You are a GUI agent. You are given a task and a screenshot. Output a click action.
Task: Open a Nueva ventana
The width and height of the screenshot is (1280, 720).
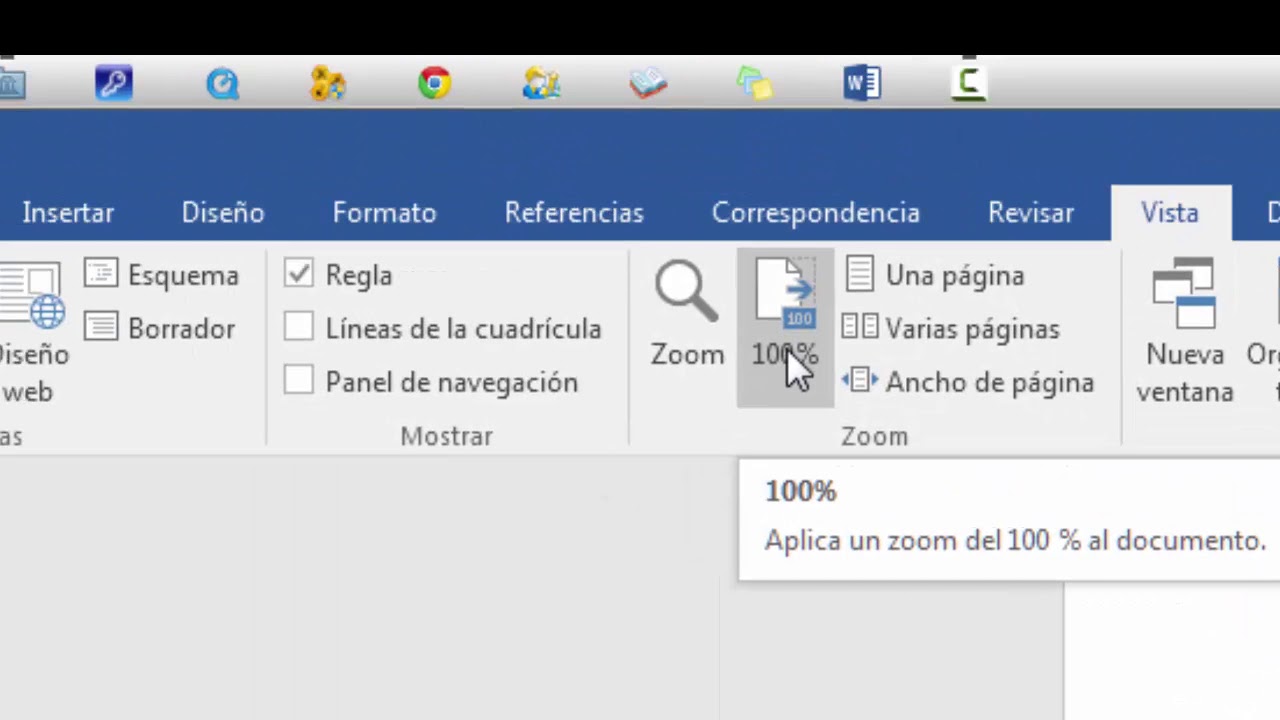pyautogui.click(x=1184, y=330)
